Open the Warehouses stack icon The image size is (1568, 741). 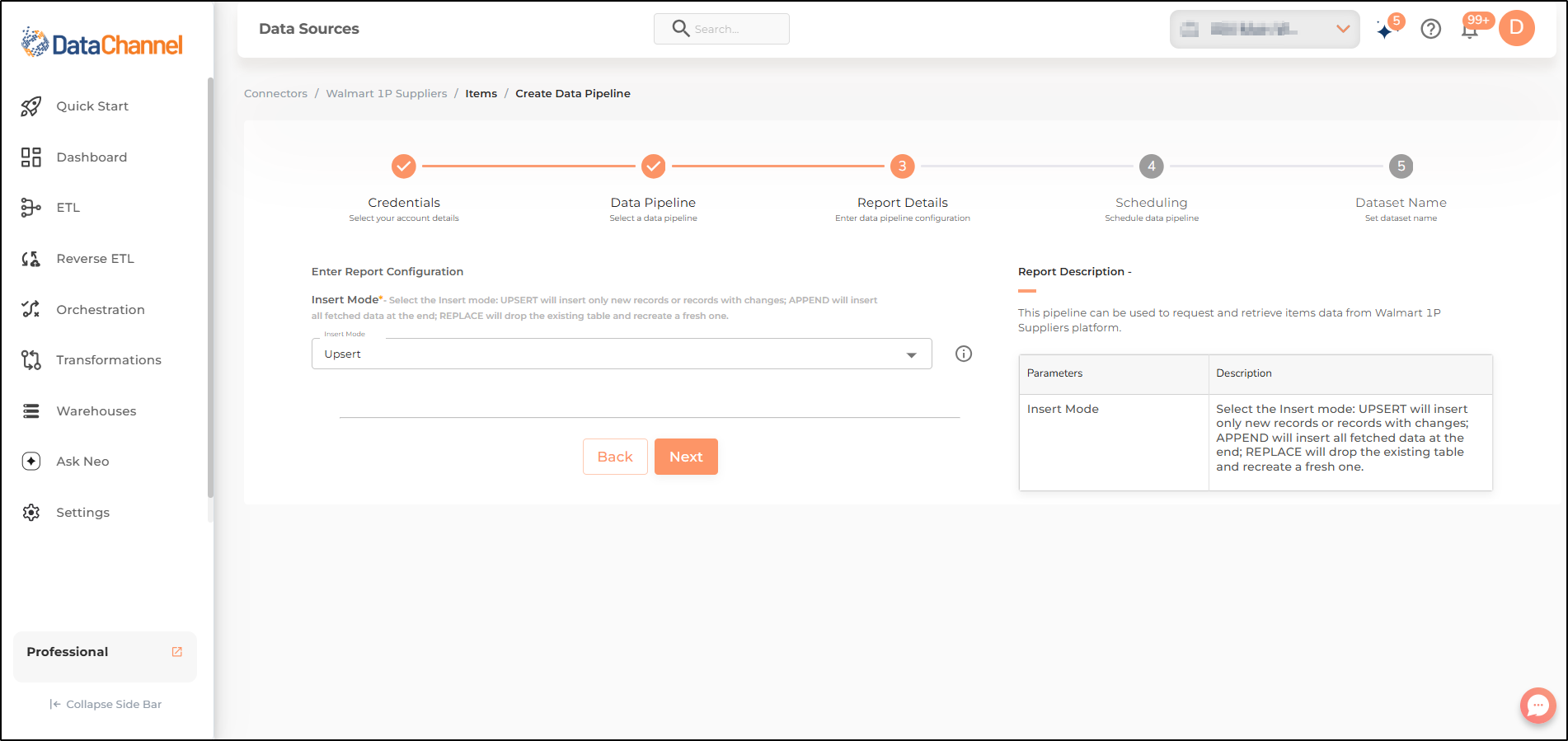(x=31, y=411)
